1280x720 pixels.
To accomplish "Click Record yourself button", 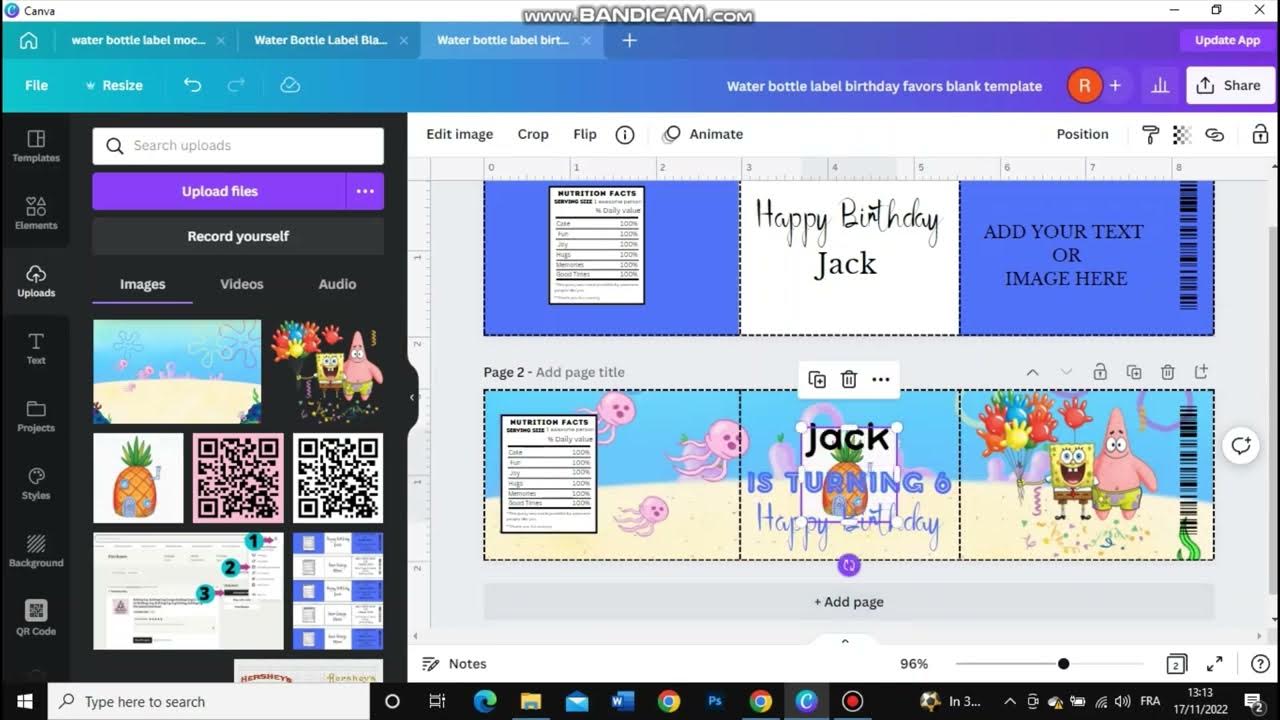I will click(x=238, y=236).
